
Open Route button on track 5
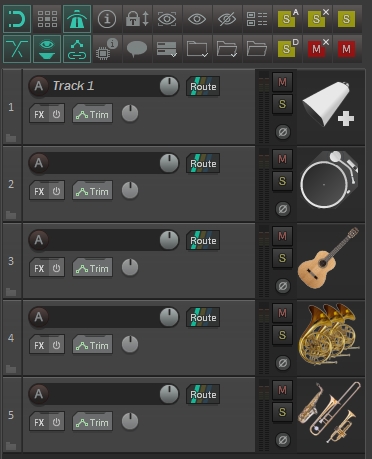[x=203, y=394]
